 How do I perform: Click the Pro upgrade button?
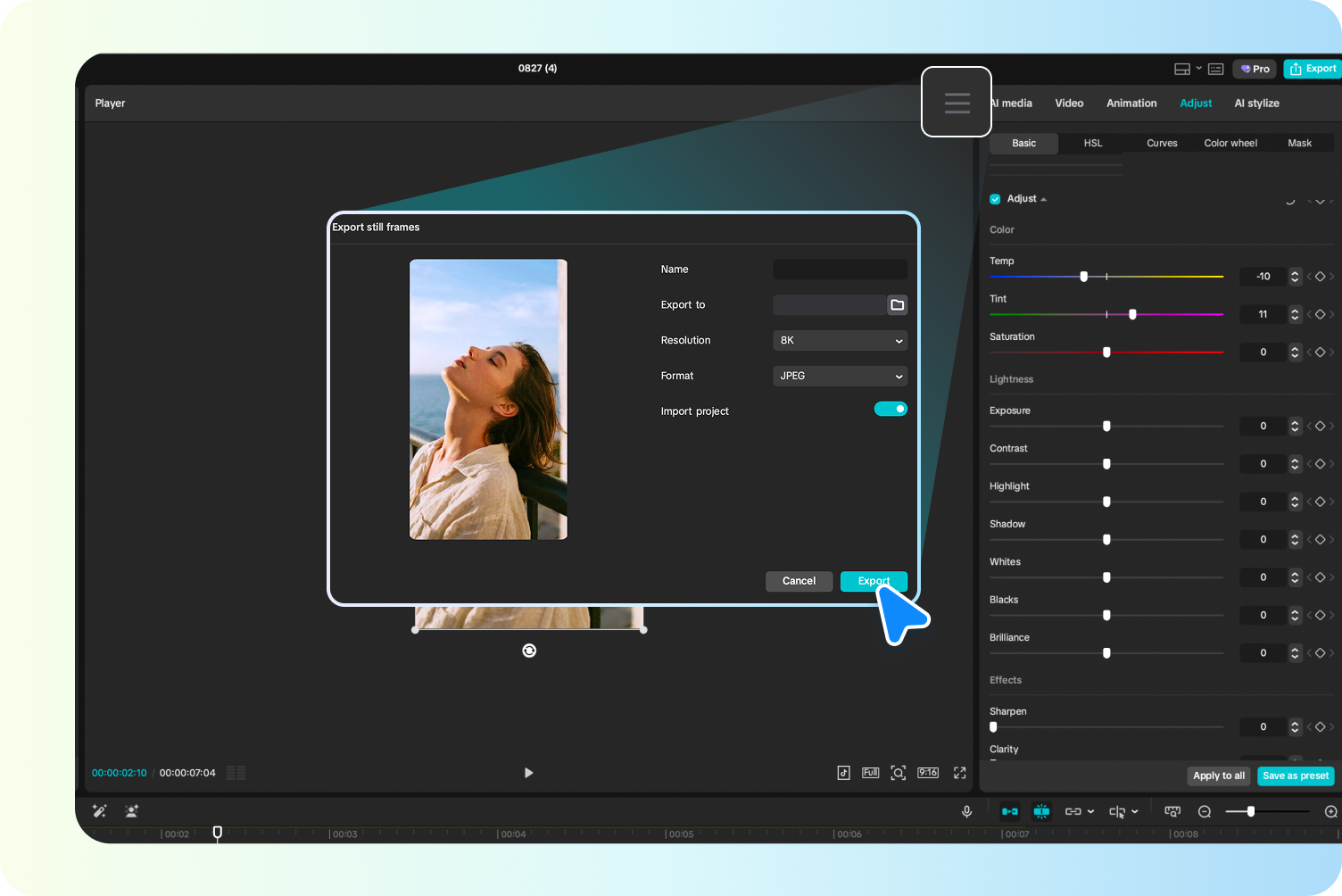click(x=1255, y=69)
